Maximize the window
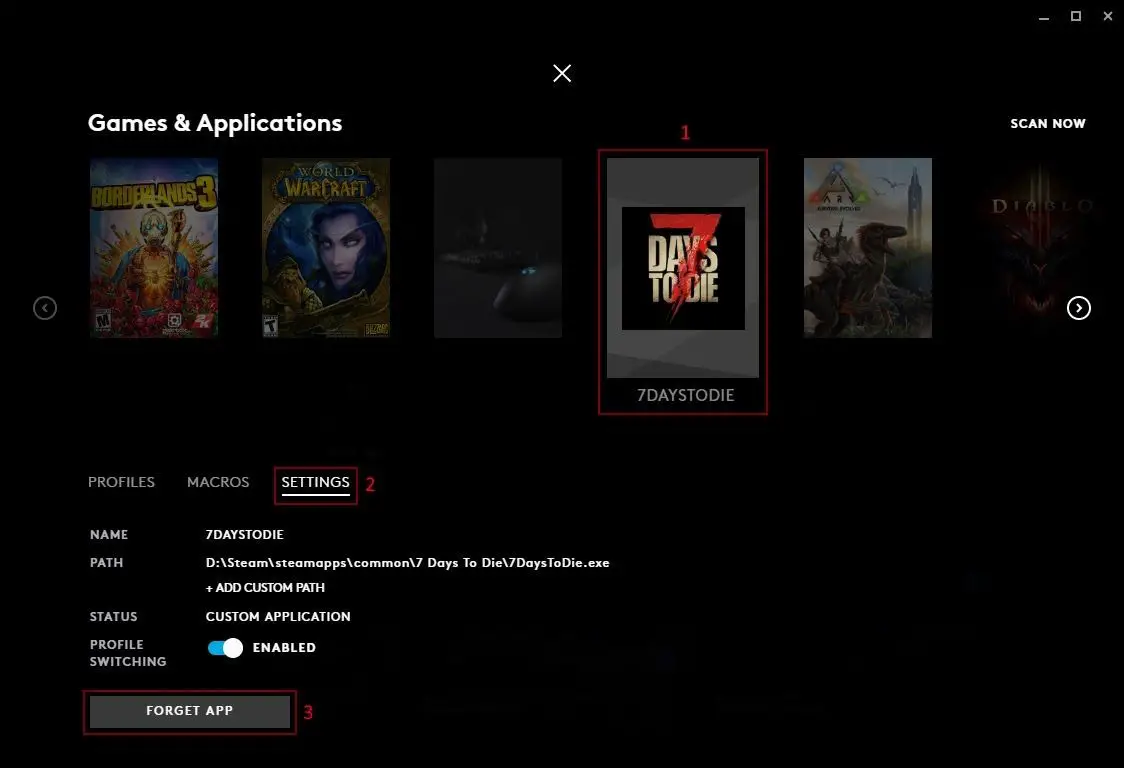The width and height of the screenshot is (1124, 768). (1076, 16)
